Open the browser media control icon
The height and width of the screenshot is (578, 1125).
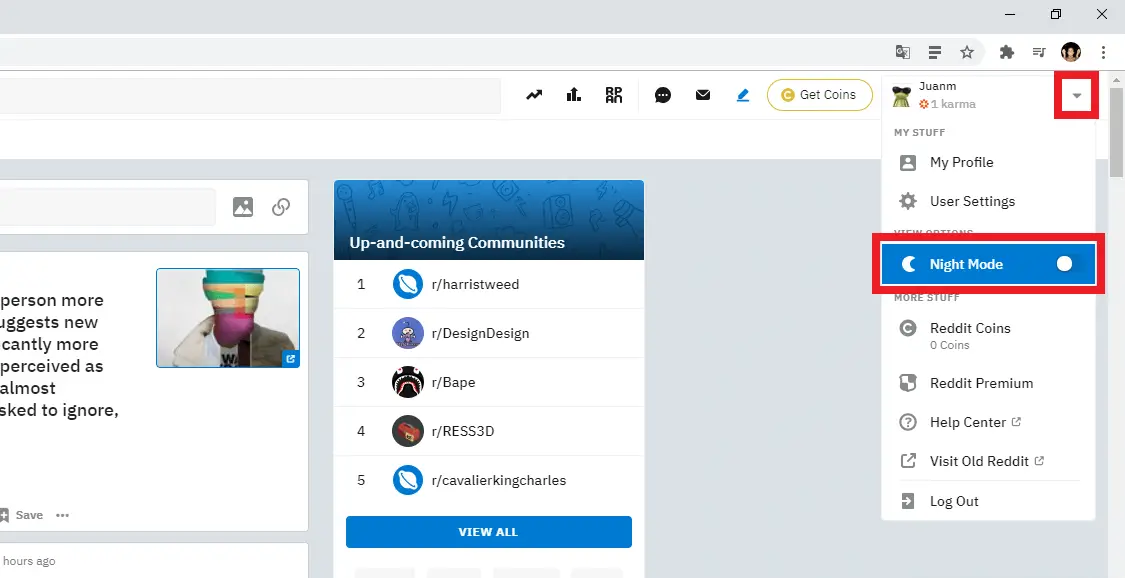click(x=1039, y=52)
